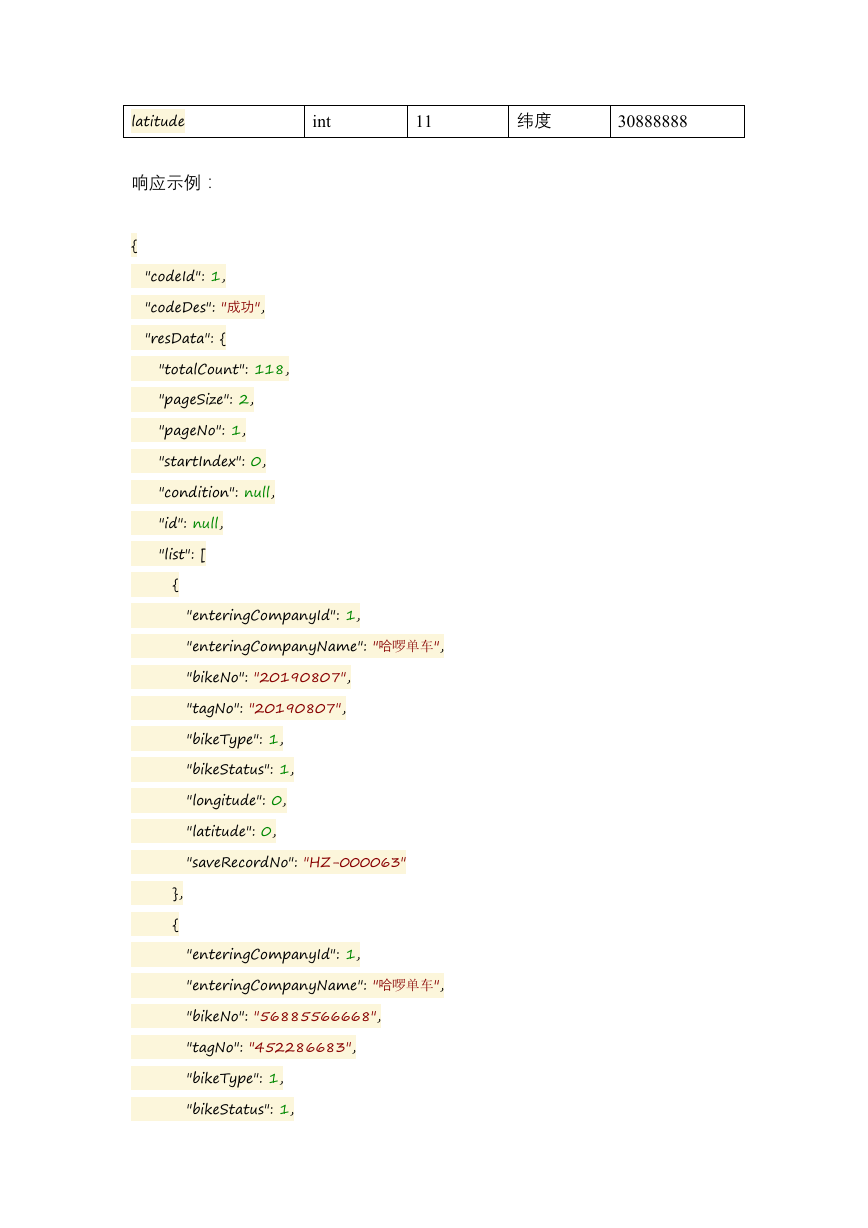Click the first 哈啰单车 company name value
868x1228 pixels.
coord(407,646)
